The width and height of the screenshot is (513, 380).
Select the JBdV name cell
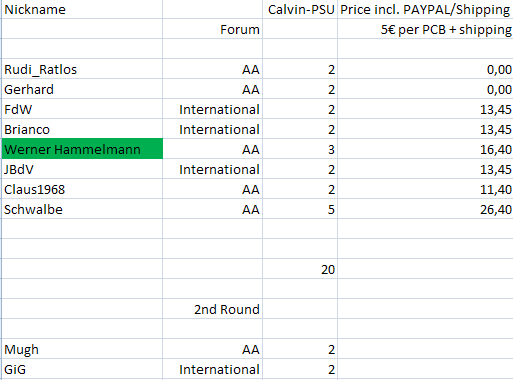pyautogui.click(x=82, y=169)
